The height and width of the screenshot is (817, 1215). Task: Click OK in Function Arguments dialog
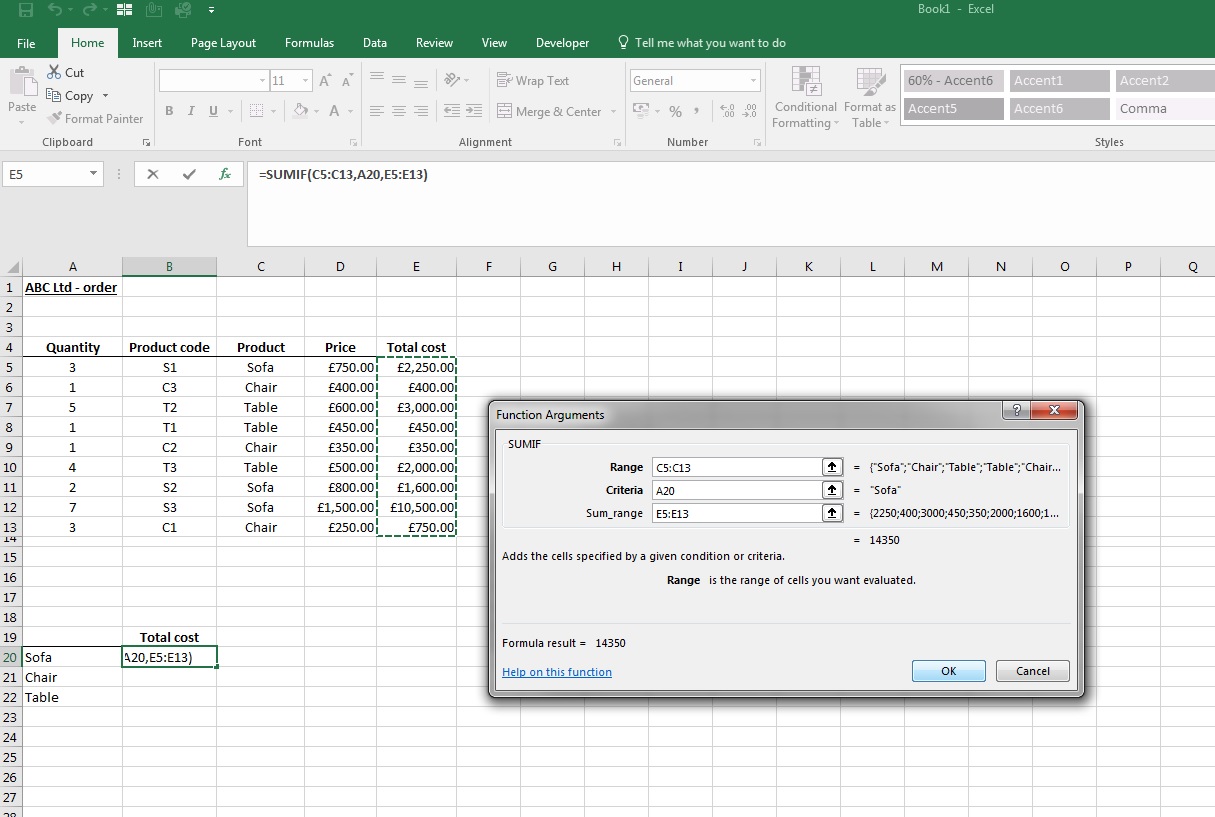point(949,671)
